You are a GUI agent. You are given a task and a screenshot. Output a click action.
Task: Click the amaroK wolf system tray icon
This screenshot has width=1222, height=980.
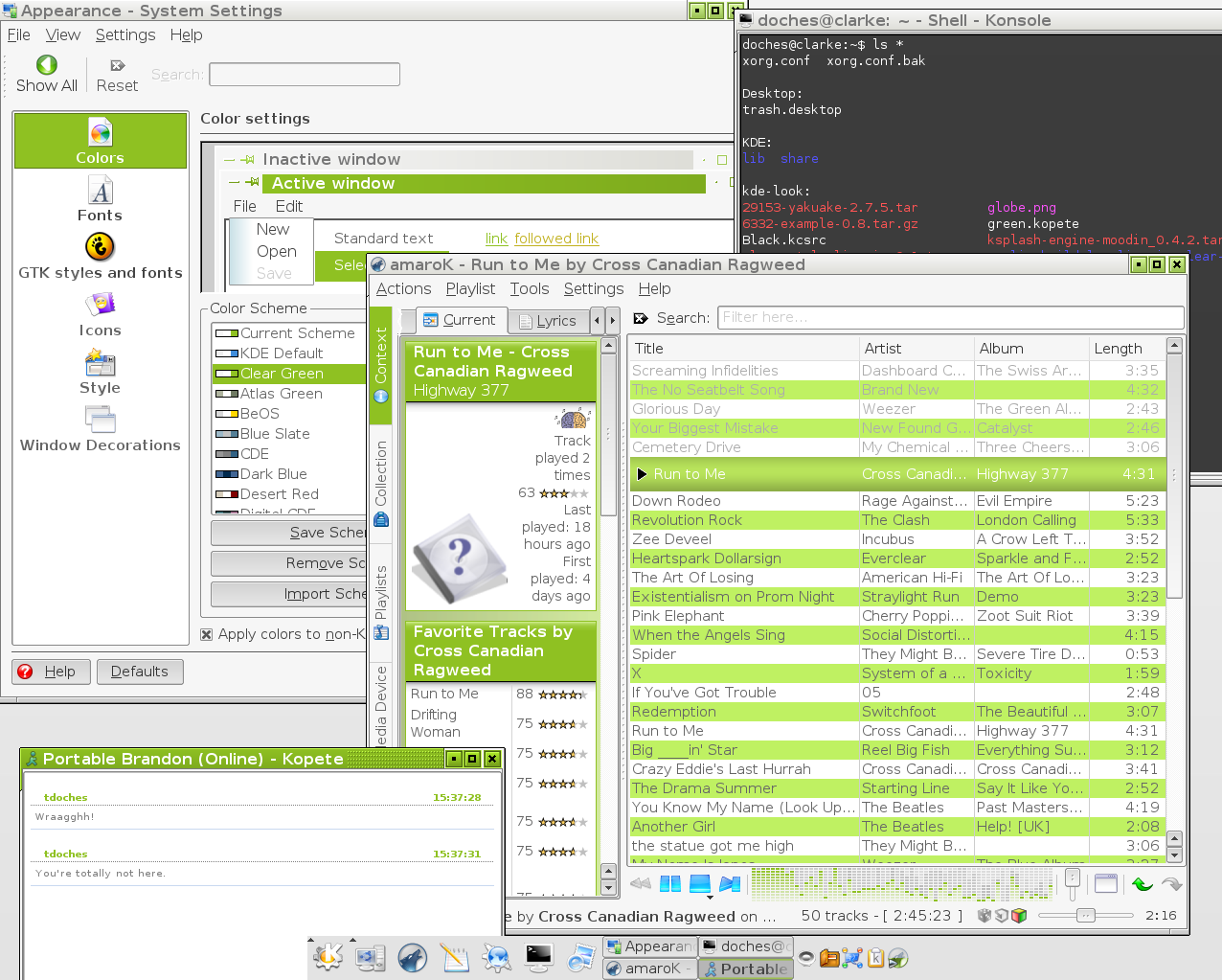897,957
